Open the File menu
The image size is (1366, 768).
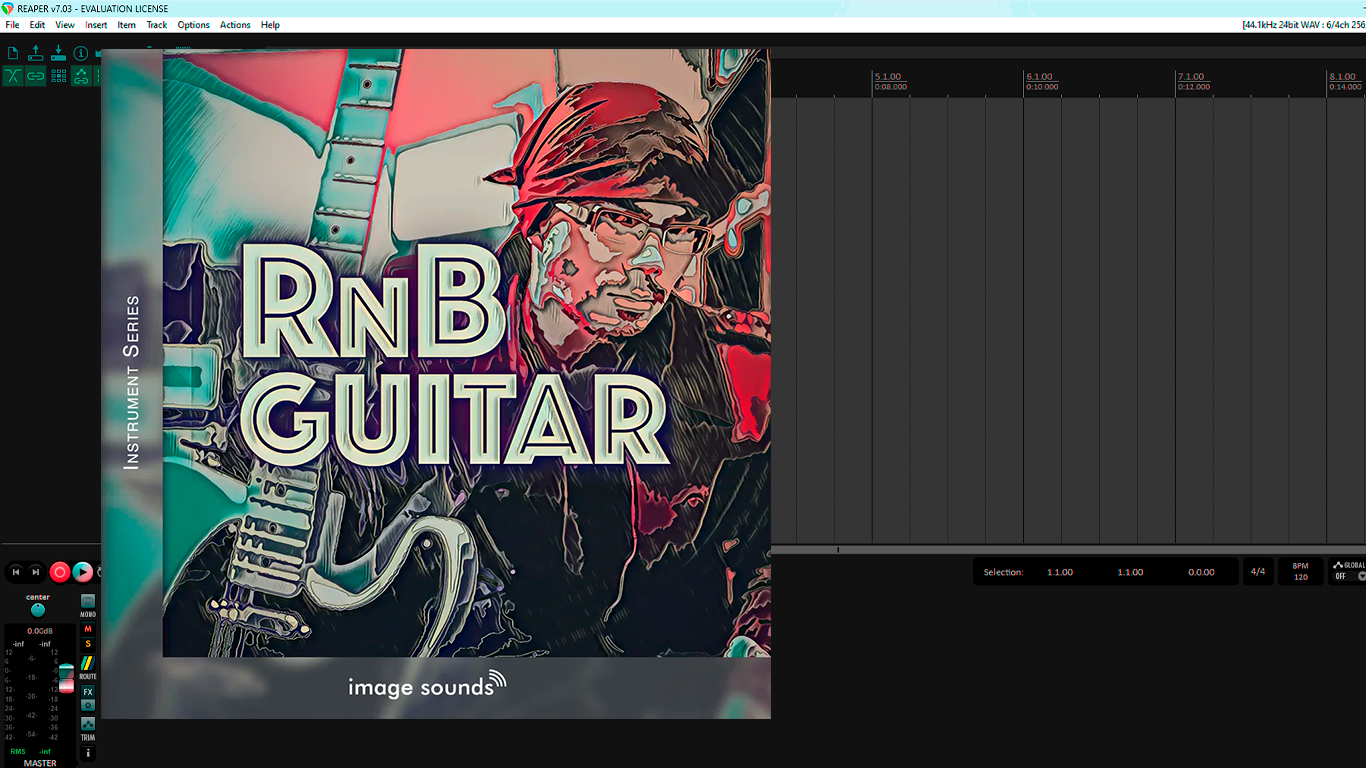coord(13,25)
